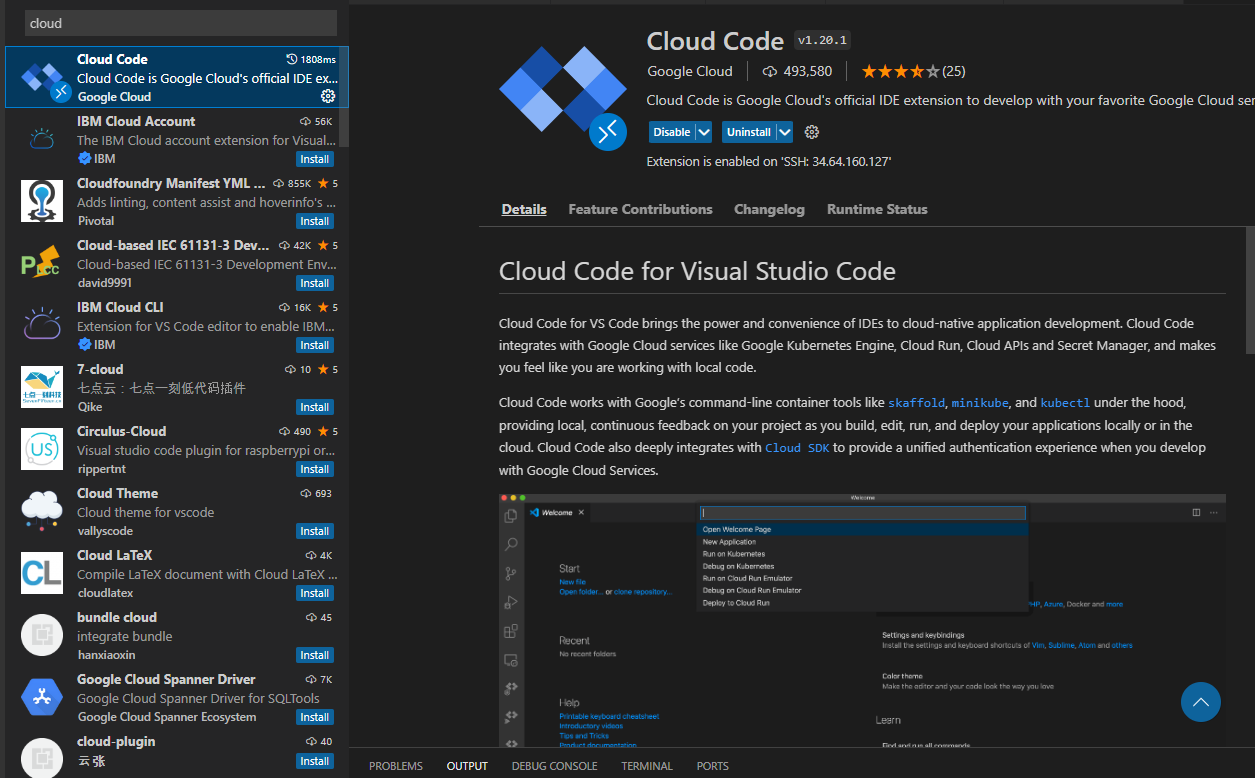The image size is (1255, 778).
Task: Click the IBM Cloud CLI extension icon
Action: [x=42, y=325]
